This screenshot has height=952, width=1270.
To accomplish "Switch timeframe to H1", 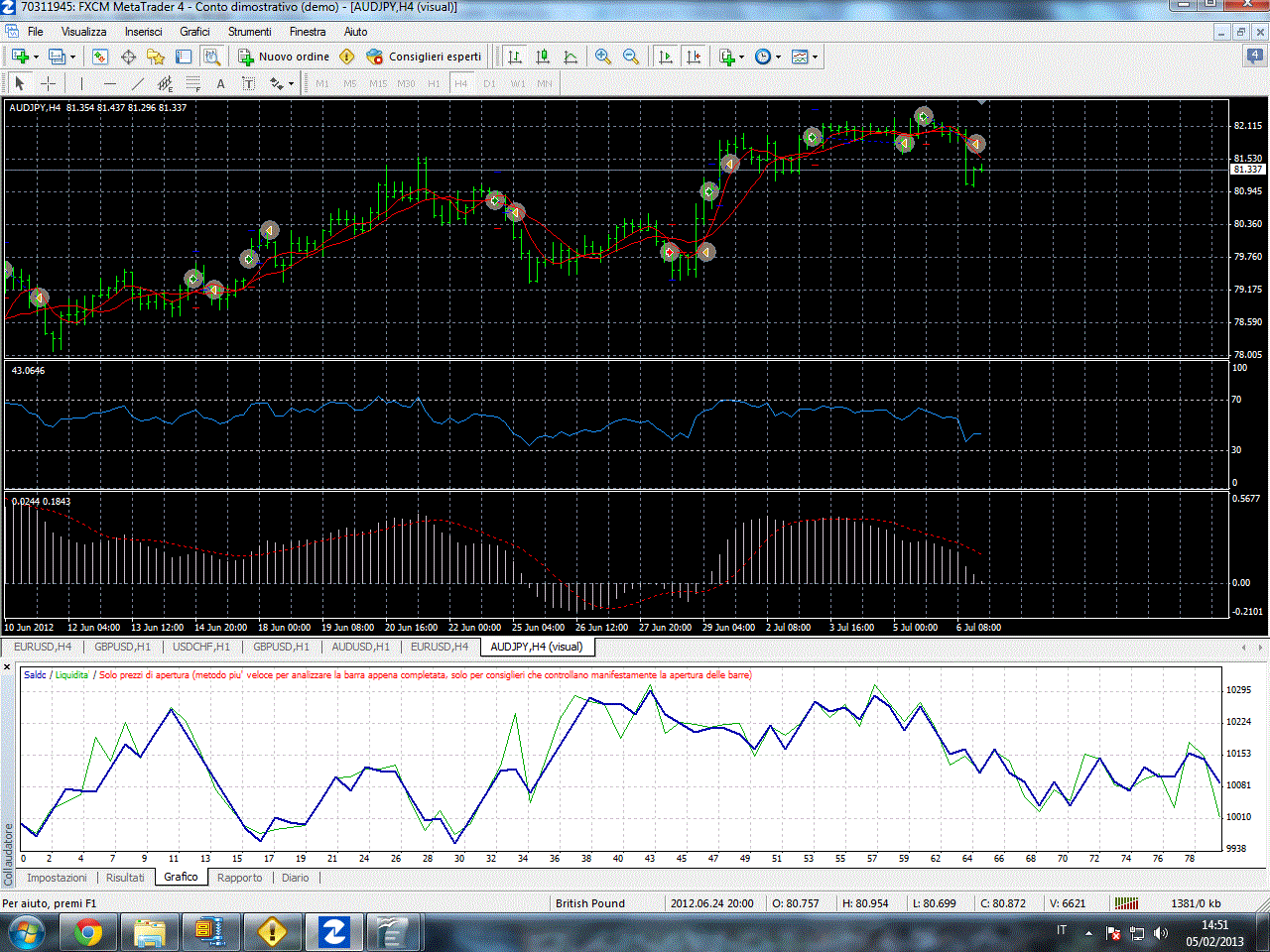I will click(x=434, y=84).
